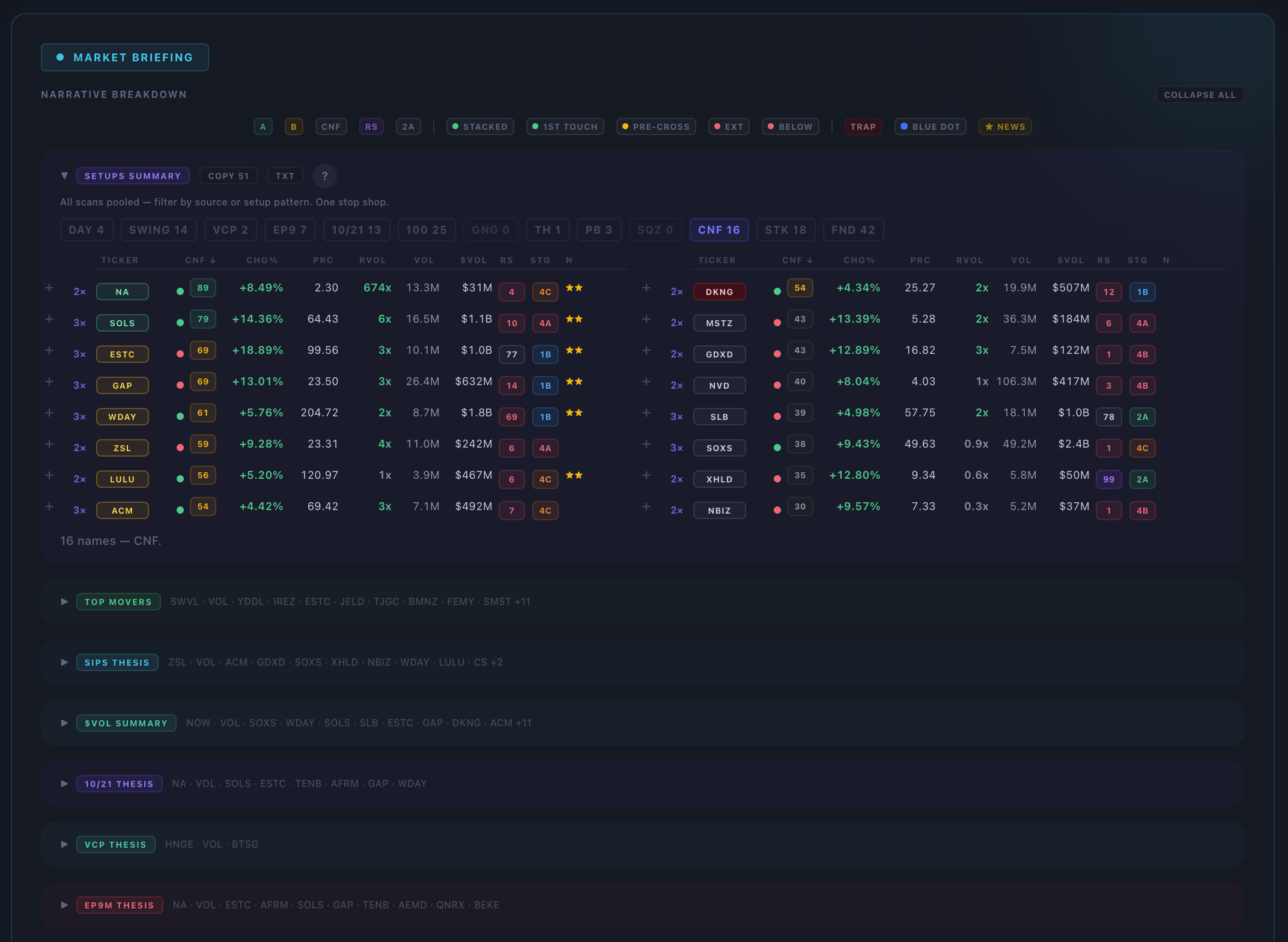Viewport: 1288px width, 942px height.
Task: Click RS badge 99 on XHLD row
Action: [1109, 479]
